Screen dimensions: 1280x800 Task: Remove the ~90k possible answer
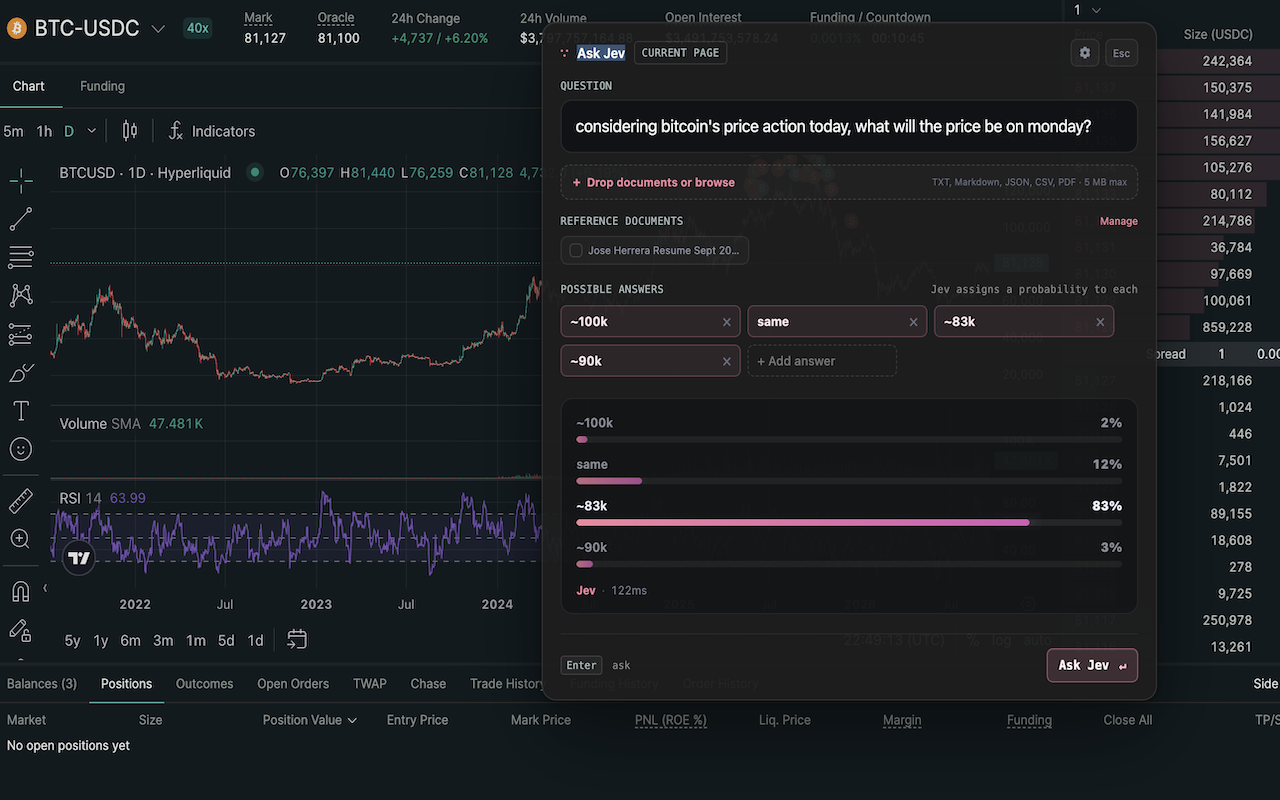pyautogui.click(x=727, y=361)
